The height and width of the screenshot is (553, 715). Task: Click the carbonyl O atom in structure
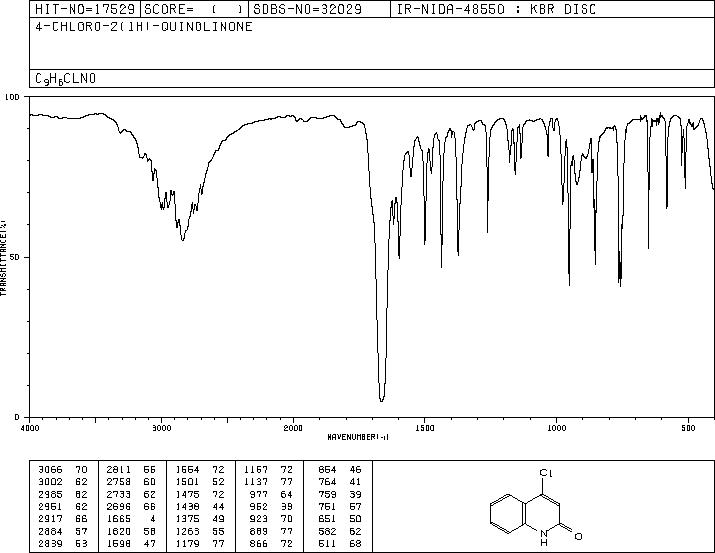click(578, 536)
